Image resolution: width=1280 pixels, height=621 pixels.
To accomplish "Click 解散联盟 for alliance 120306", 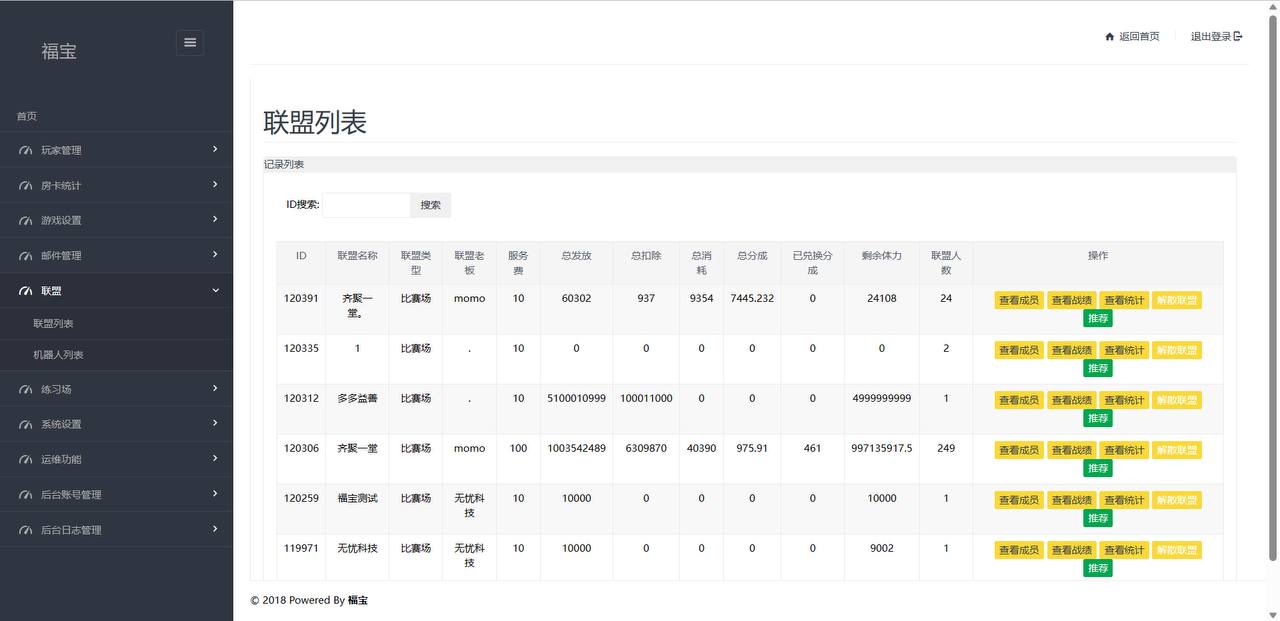I will tap(1177, 450).
